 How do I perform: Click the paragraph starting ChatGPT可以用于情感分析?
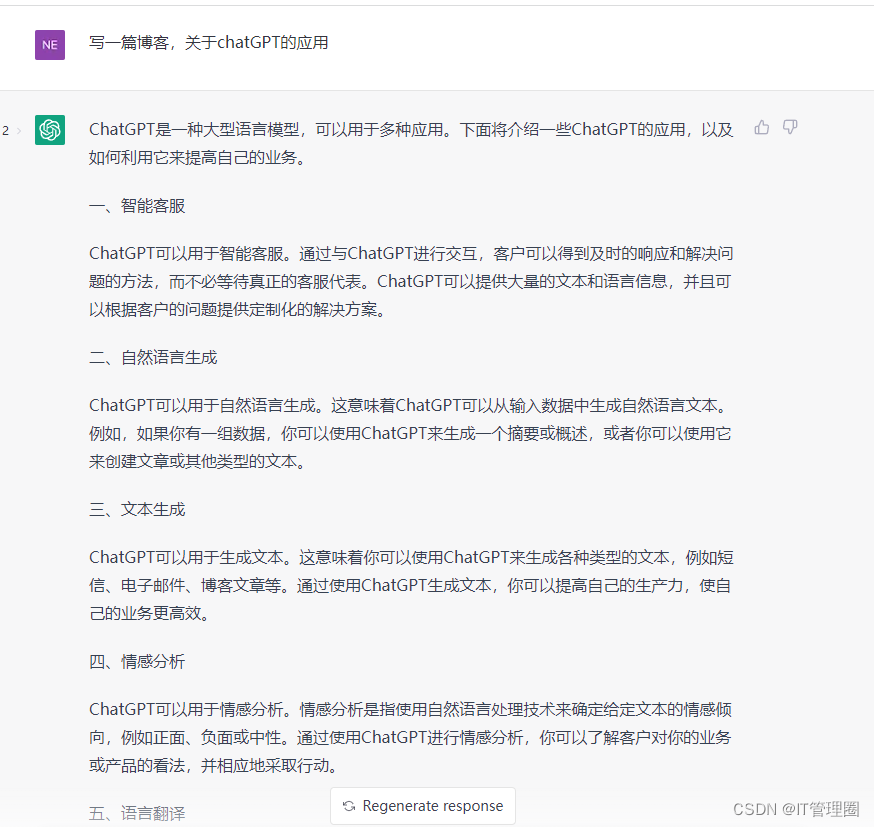pos(411,738)
